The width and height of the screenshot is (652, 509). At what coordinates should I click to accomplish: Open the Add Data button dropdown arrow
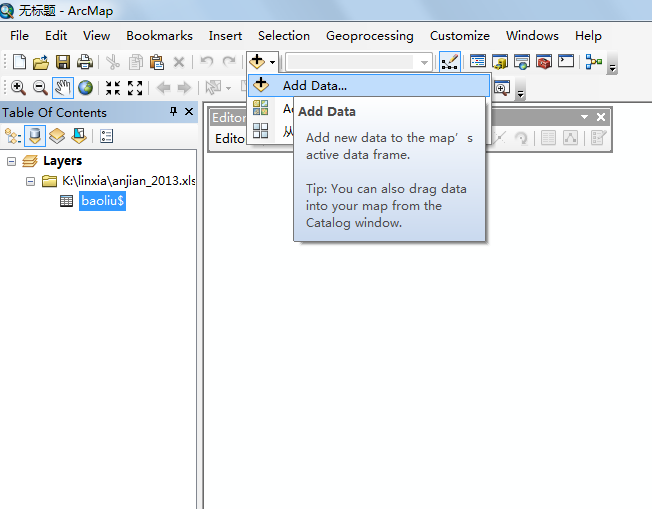coord(272,62)
